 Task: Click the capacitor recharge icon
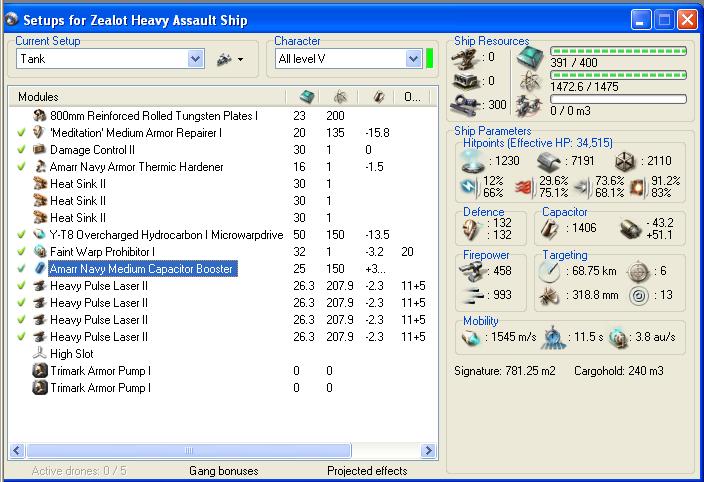coord(630,229)
